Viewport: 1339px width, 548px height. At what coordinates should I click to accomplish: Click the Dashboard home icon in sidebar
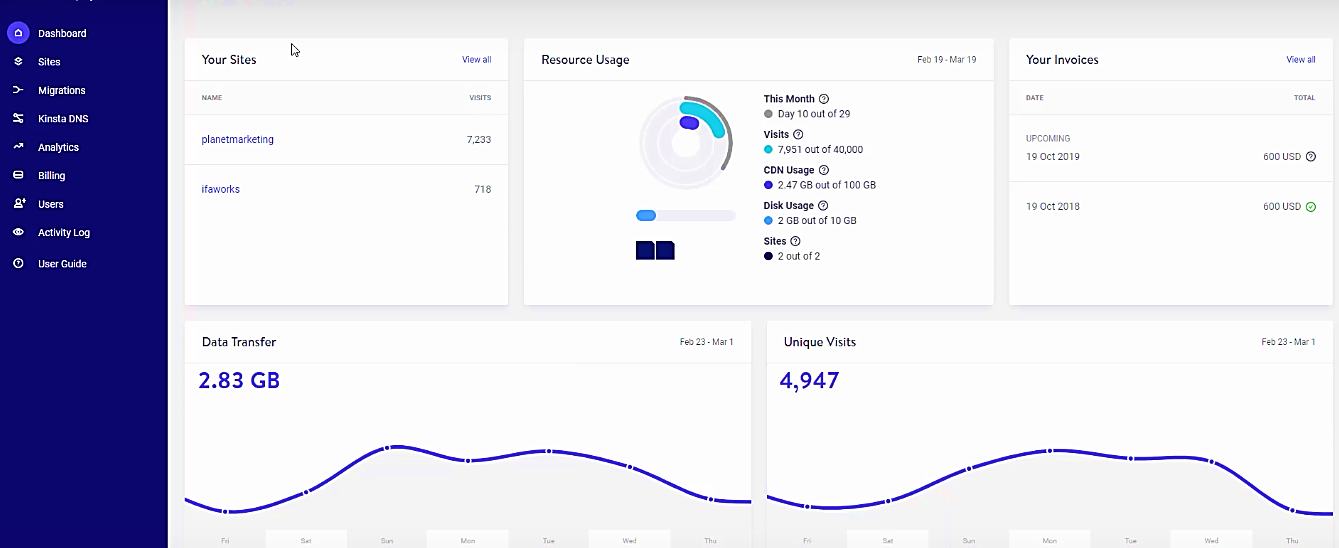(x=18, y=33)
